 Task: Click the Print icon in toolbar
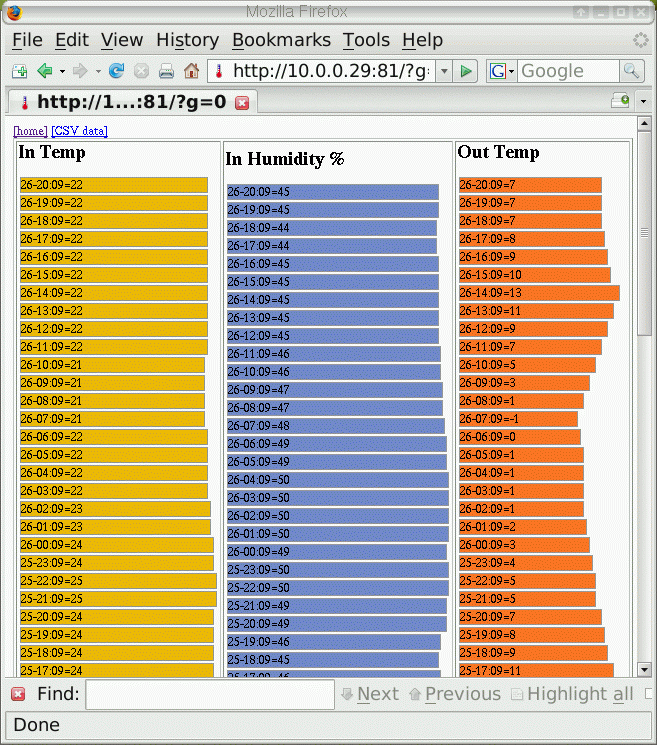coord(166,71)
